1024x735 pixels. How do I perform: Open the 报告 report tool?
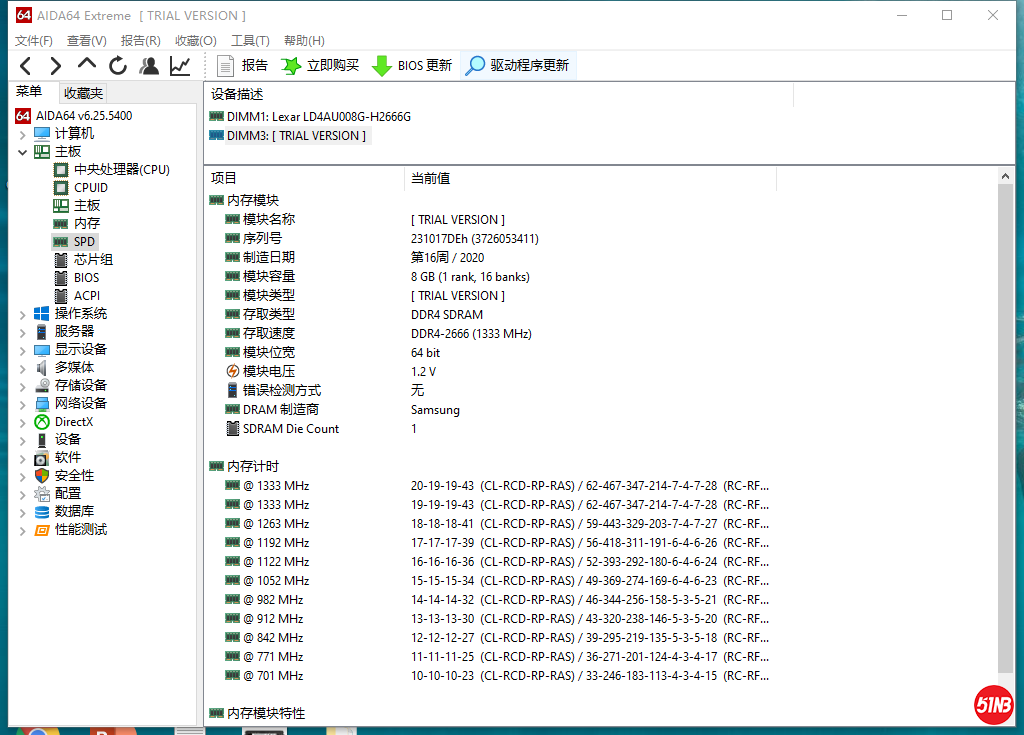tap(242, 66)
